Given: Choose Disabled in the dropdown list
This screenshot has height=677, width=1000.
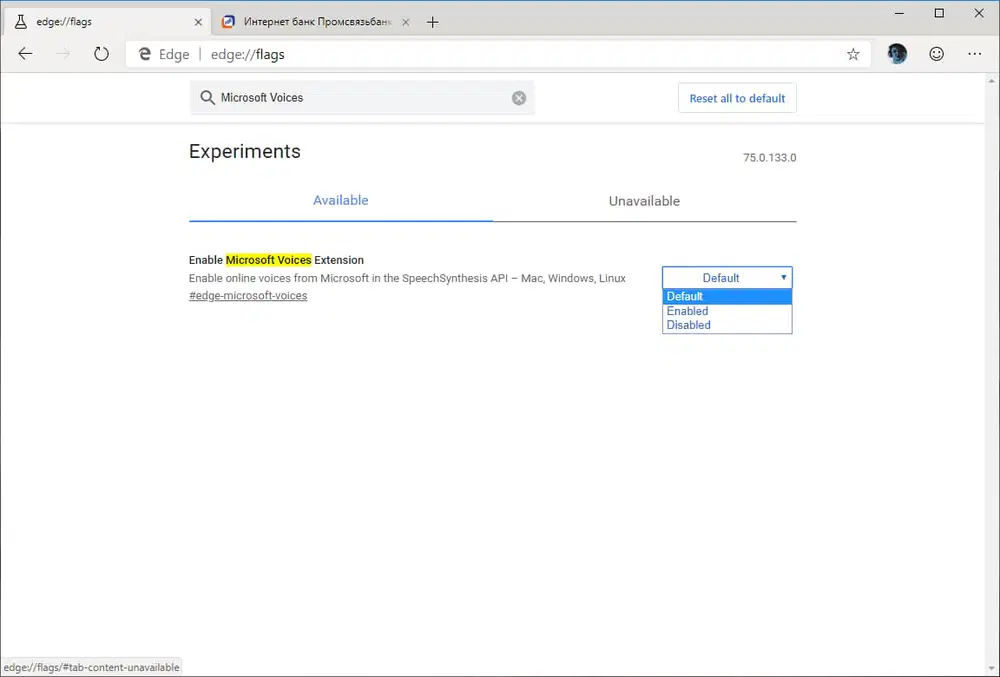Looking at the screenshot, I should (727, 325).
